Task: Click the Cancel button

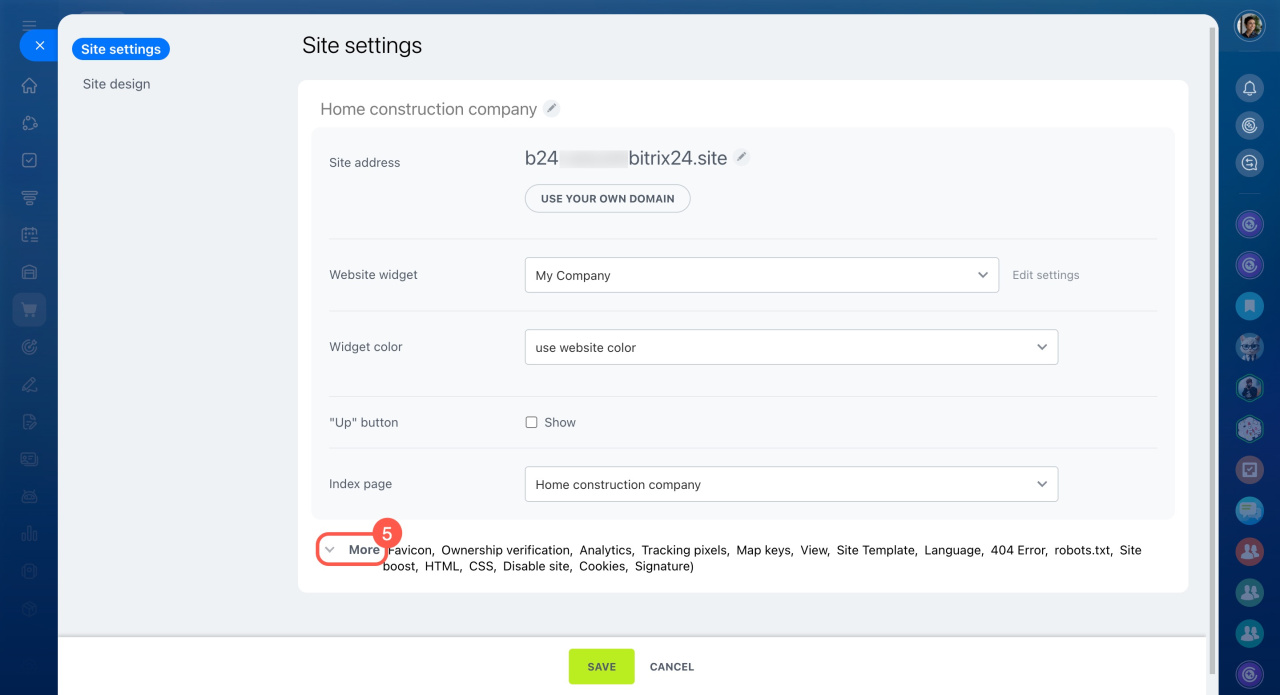Action: [x=671, y=667]
